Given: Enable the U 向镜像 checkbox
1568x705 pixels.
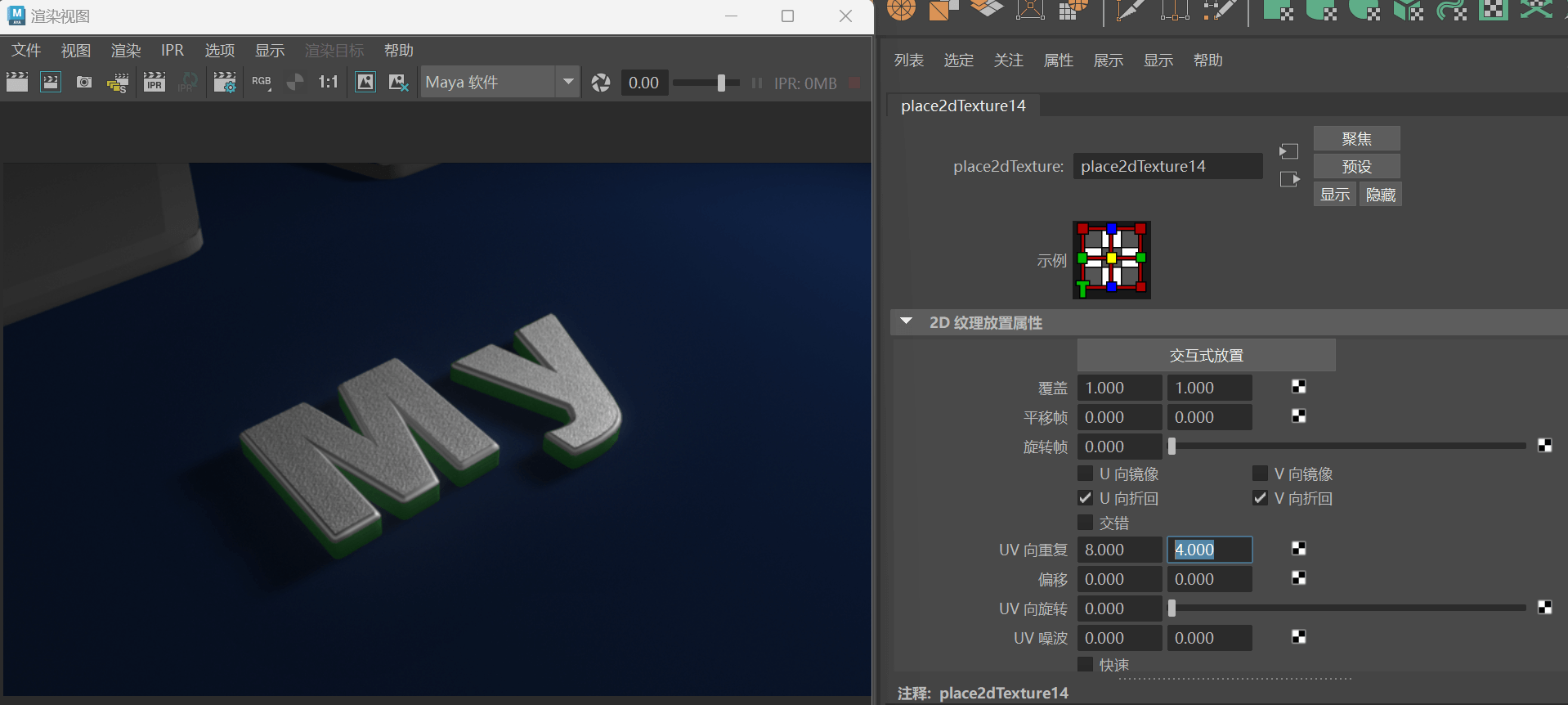Looking at the screenshot, I should click(x=1086, y=474).
